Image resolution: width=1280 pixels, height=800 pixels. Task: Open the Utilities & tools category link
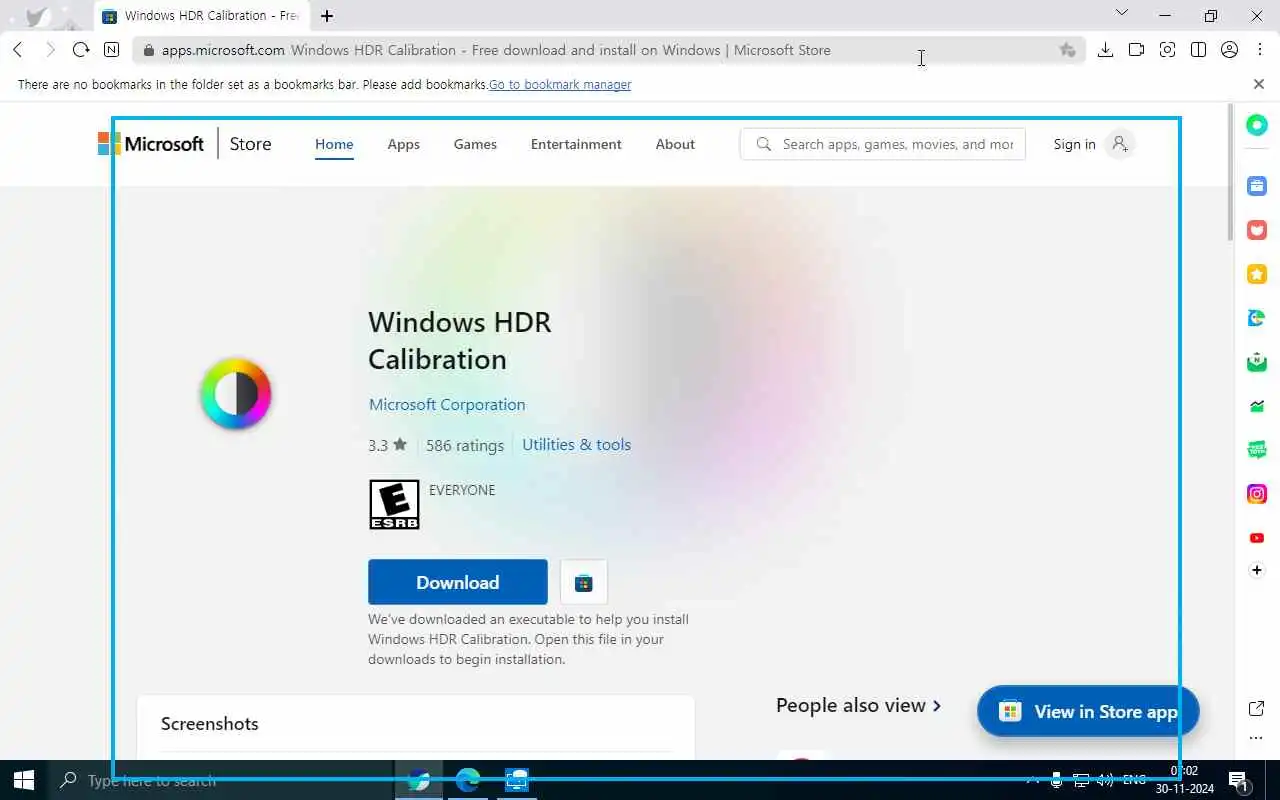pos(576,444)
